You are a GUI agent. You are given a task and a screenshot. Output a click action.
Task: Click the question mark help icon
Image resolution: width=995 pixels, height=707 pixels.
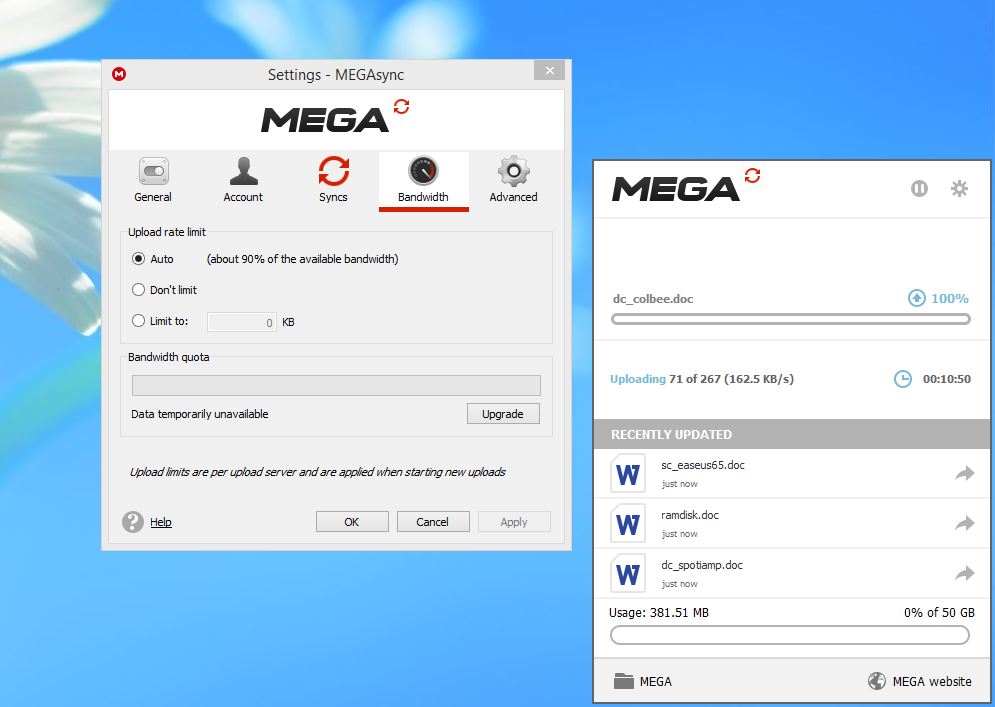point(133,522)
